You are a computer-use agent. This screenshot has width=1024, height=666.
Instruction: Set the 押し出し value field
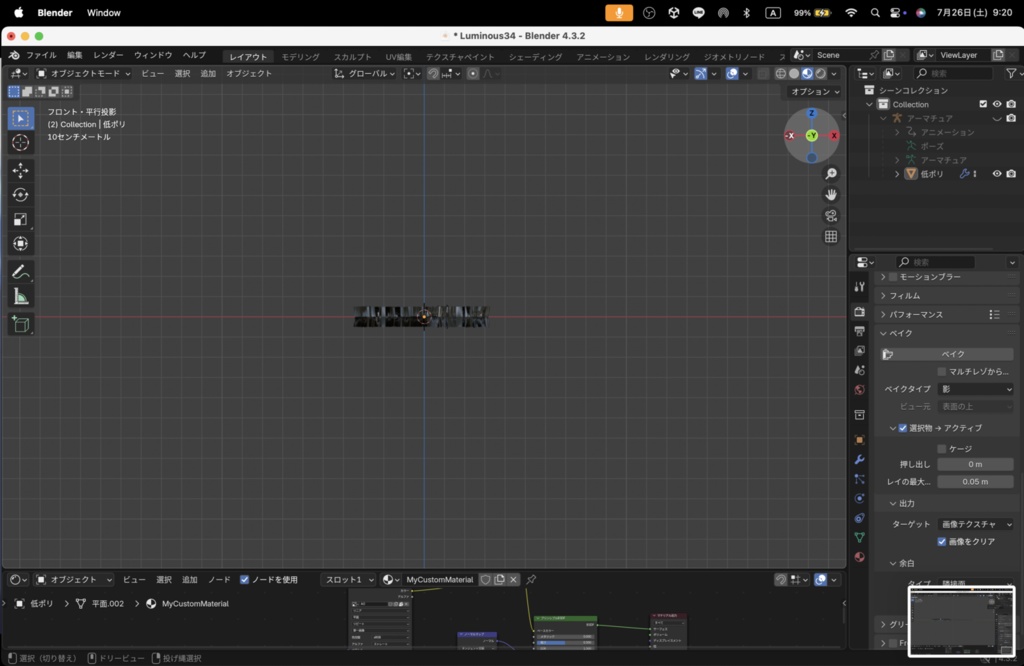[976, 464]
